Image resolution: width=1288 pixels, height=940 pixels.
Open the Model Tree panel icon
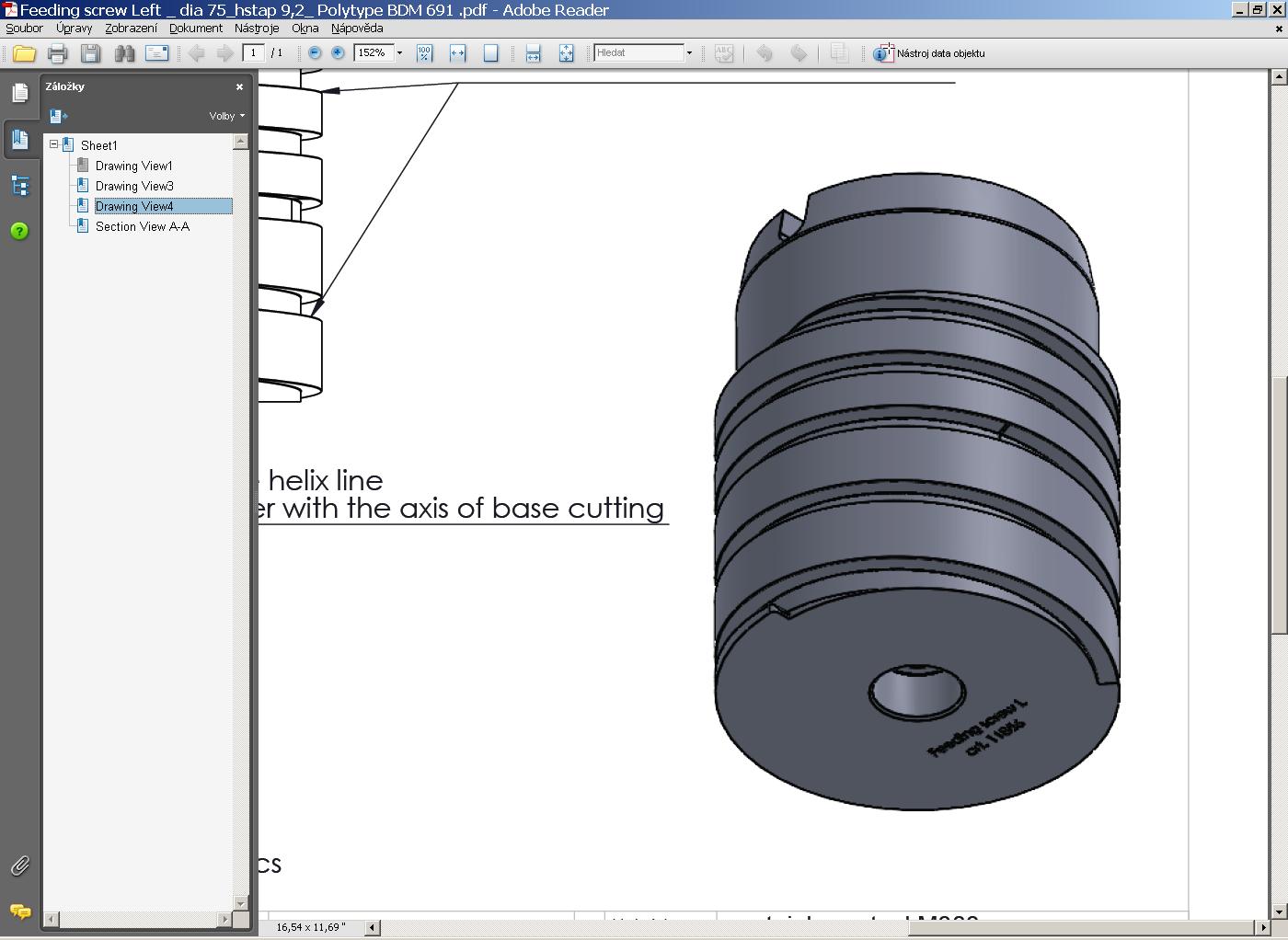pos(19,186)
